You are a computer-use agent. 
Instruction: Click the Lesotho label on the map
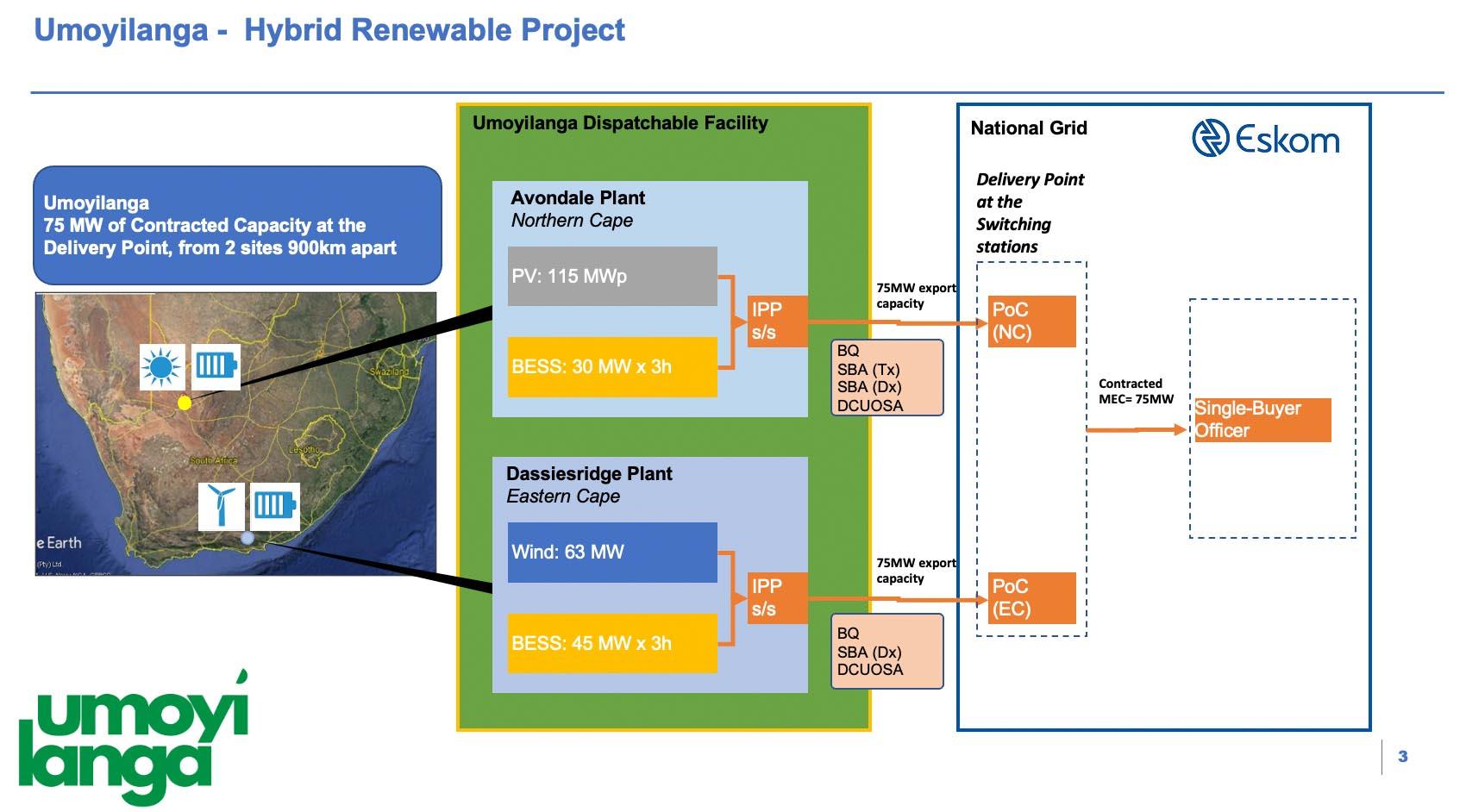pos(304,449)
